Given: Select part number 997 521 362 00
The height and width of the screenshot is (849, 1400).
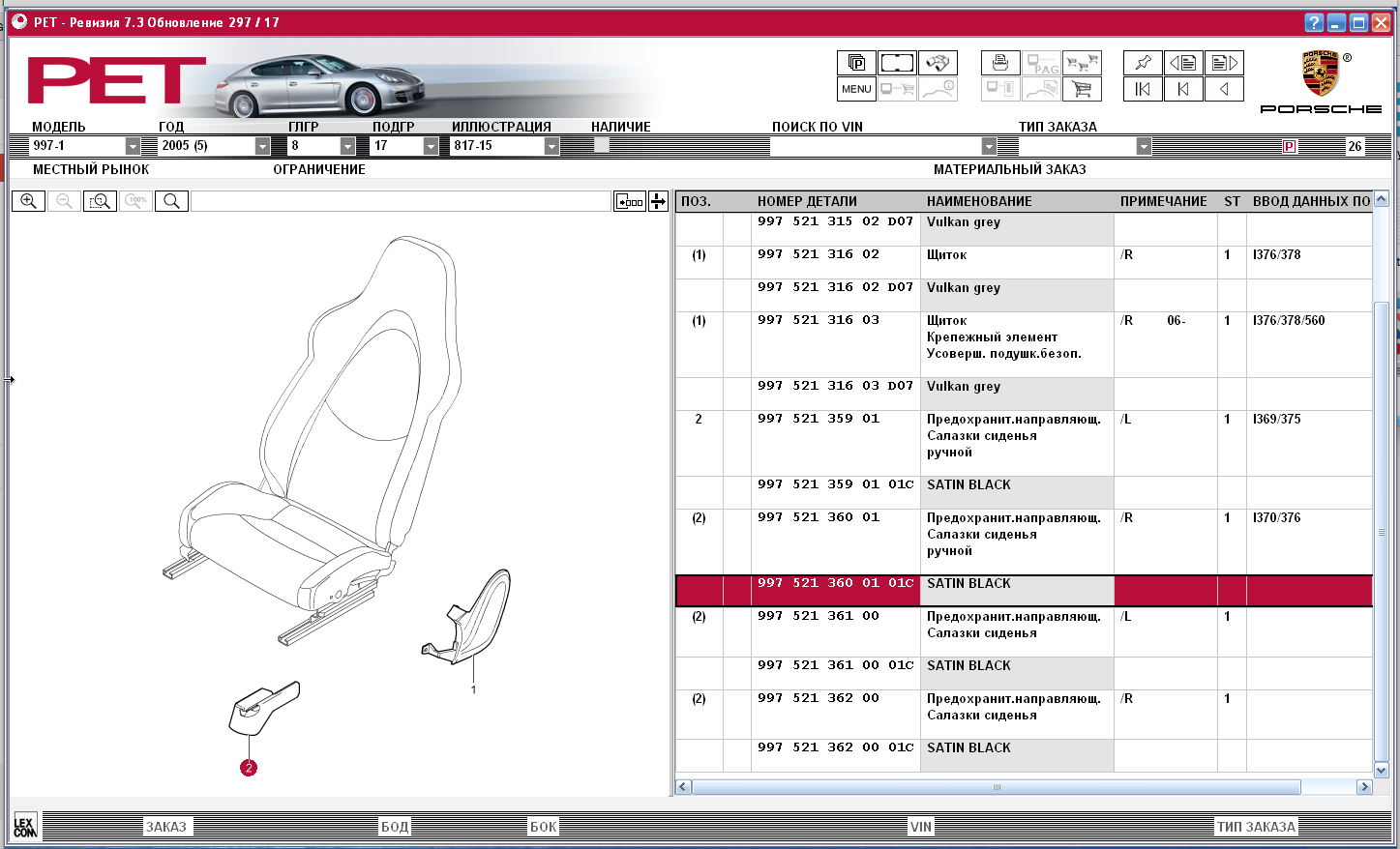Looking at the screenshot, I should point(819,698).
